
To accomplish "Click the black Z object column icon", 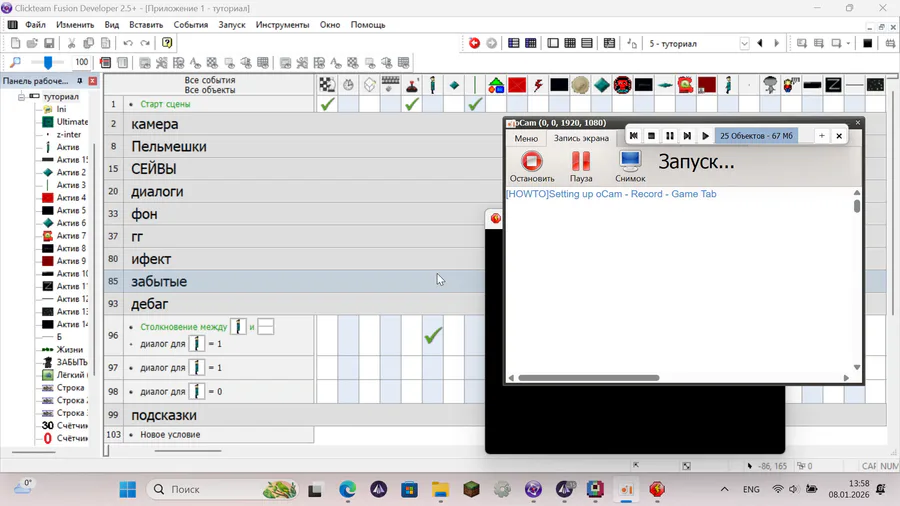I will [x=833, y=85].
